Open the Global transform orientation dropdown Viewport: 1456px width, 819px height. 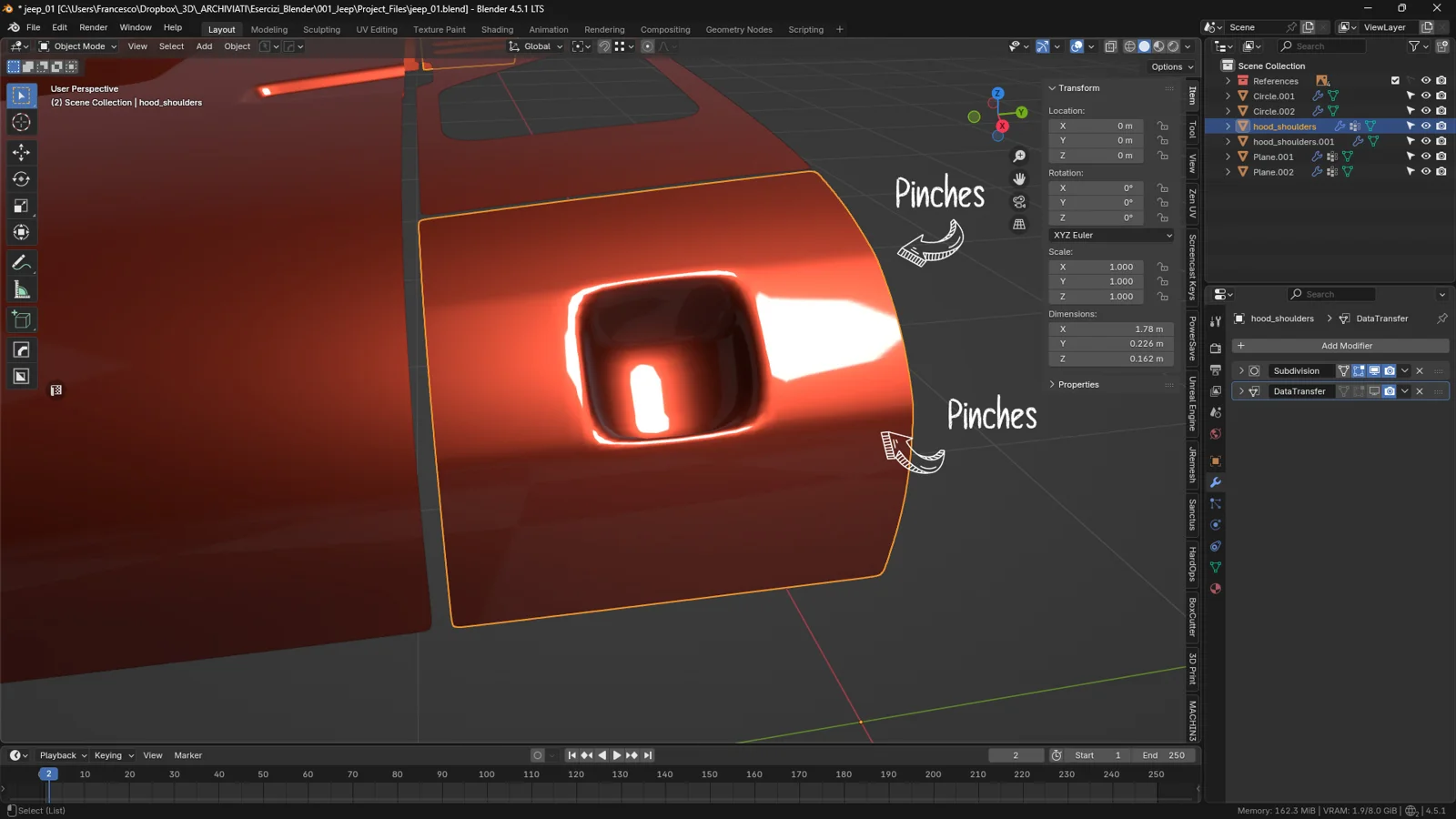pos(536,46)
